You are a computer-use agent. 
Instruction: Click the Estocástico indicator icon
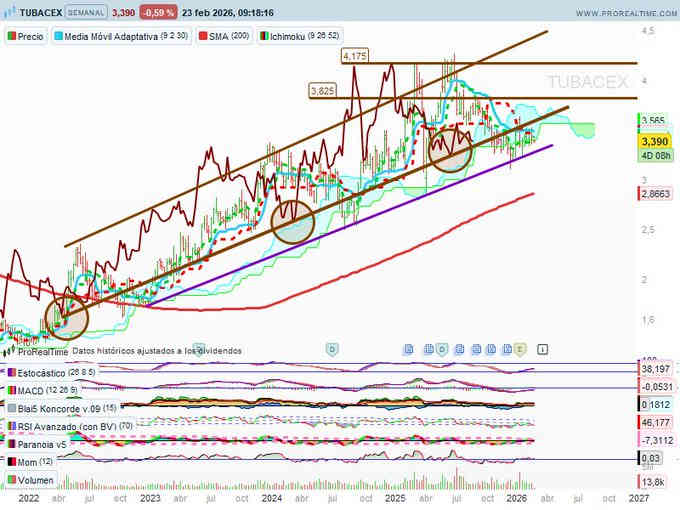point(11,371)
